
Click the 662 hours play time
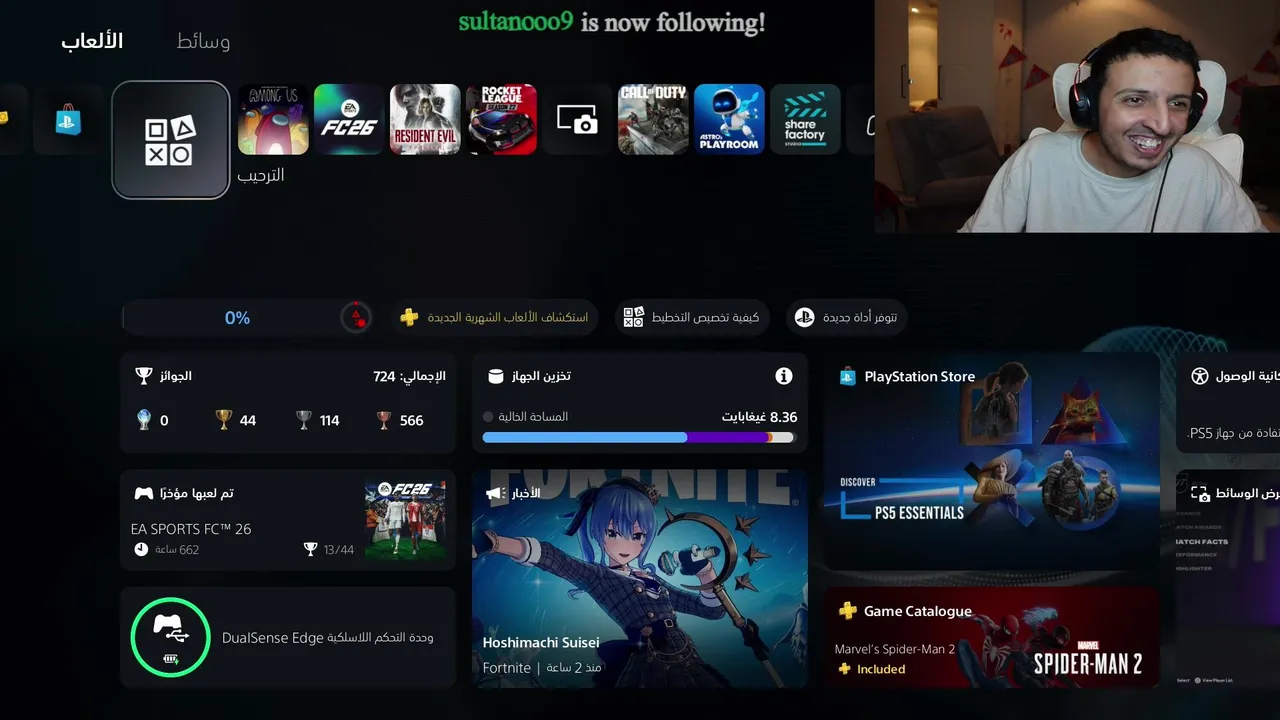[x=166, y=549]
